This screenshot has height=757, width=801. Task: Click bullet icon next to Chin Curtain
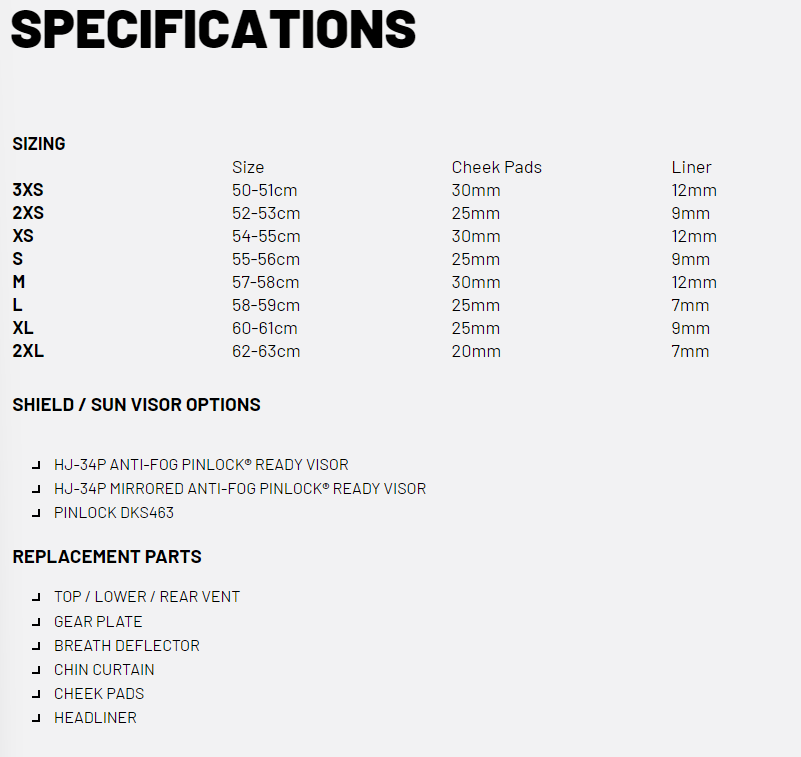36,671
